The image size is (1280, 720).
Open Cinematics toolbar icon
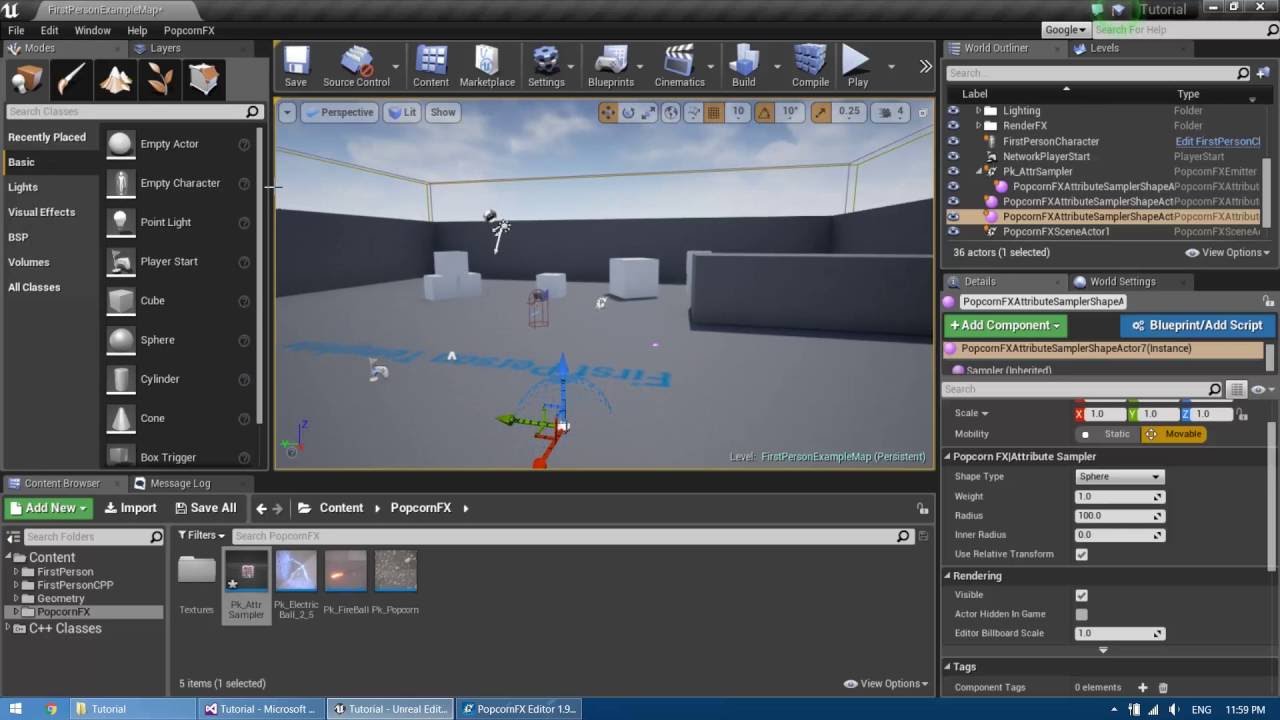click(680, 67)
